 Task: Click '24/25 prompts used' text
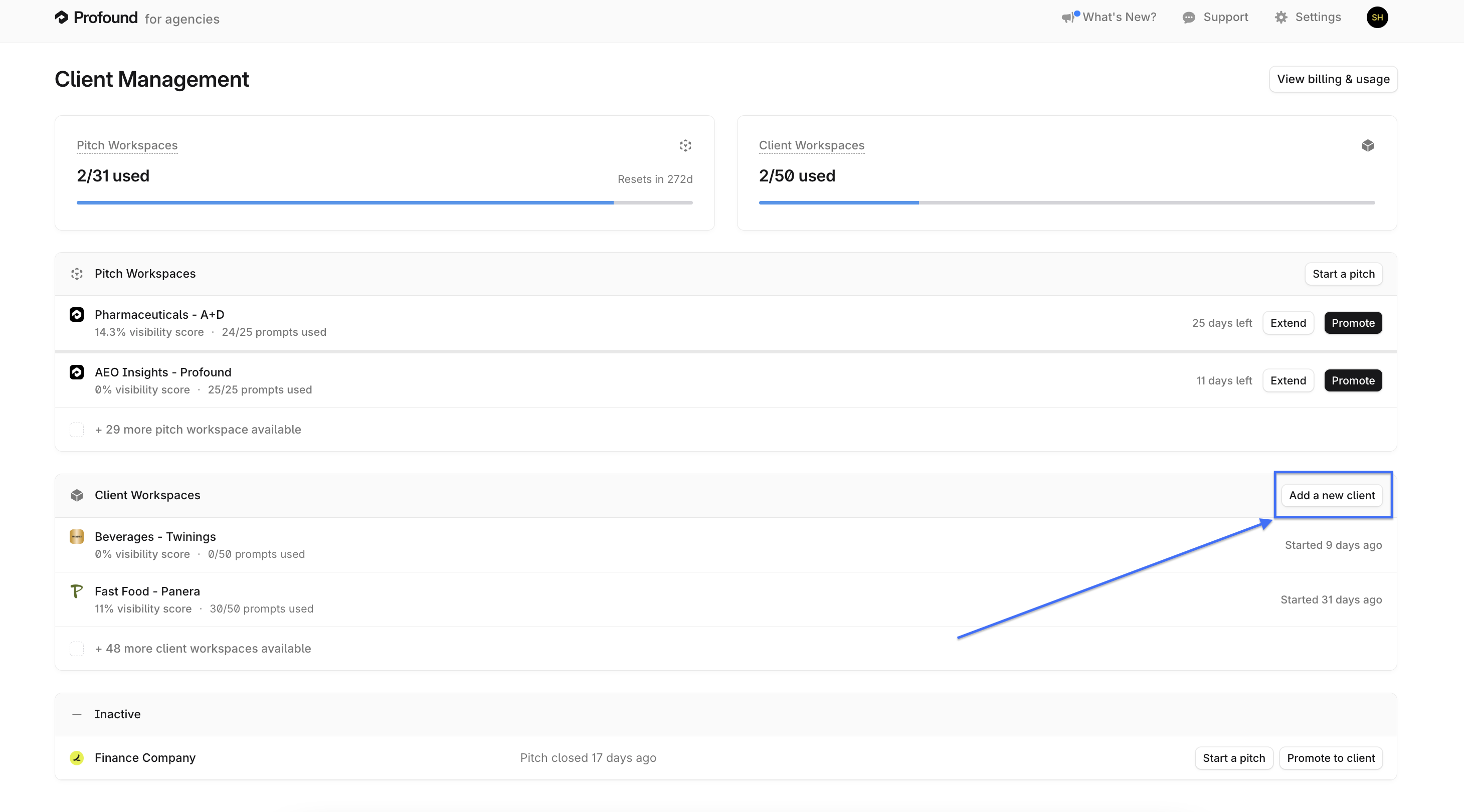tap(274, 332)
